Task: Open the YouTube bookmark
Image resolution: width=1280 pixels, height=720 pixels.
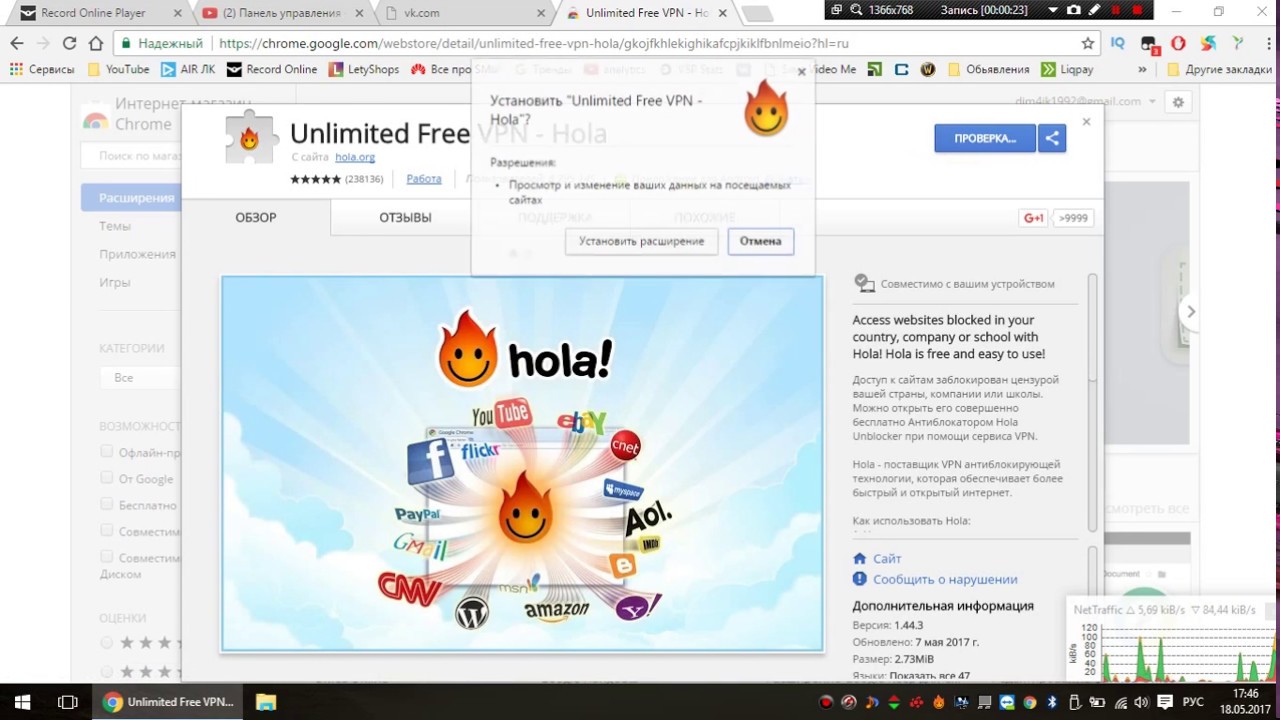Action: click(x=118, y=69)
